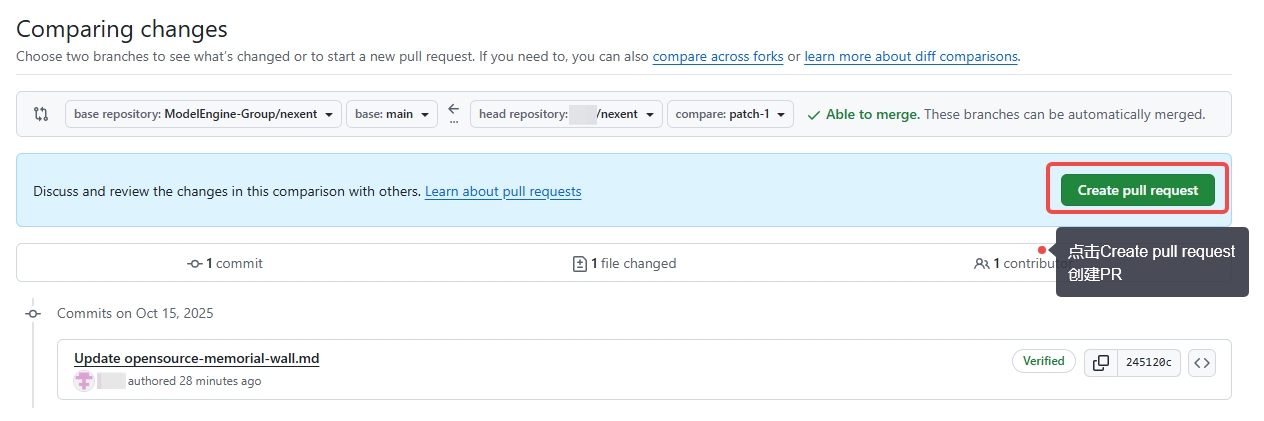Screen dimensions: 1264x421
Task: Click the green Able to merge checkmark
Action: tap(814, 115)
